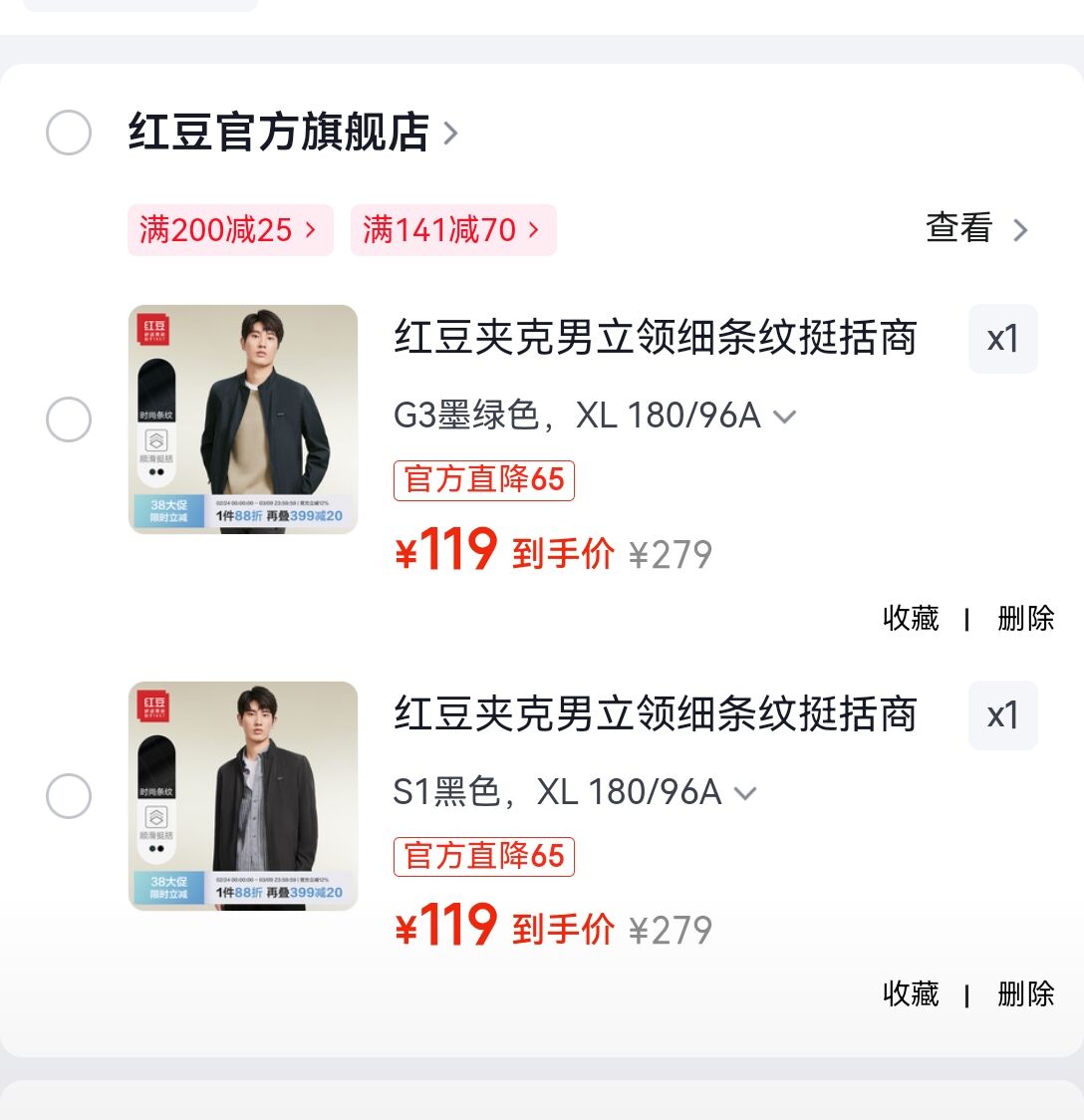Select the S1黑色 jacket item checkbox
This screenshot has width=1084, height=1120.
pyautogui.click(x=69, y=796)
